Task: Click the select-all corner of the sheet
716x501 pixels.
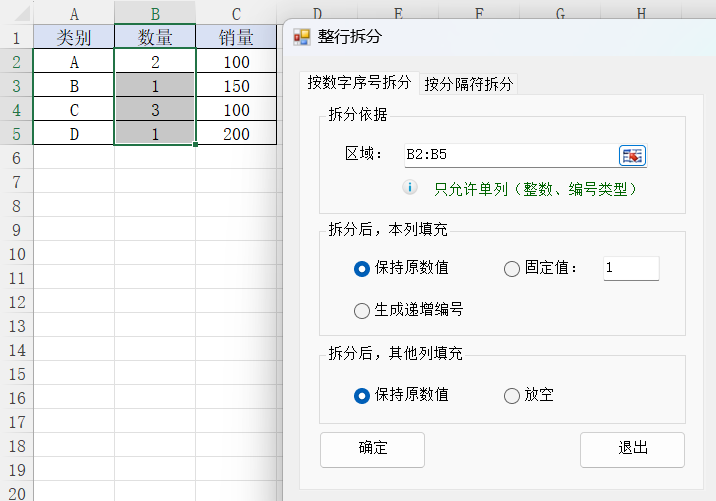Action: point(20,13)
